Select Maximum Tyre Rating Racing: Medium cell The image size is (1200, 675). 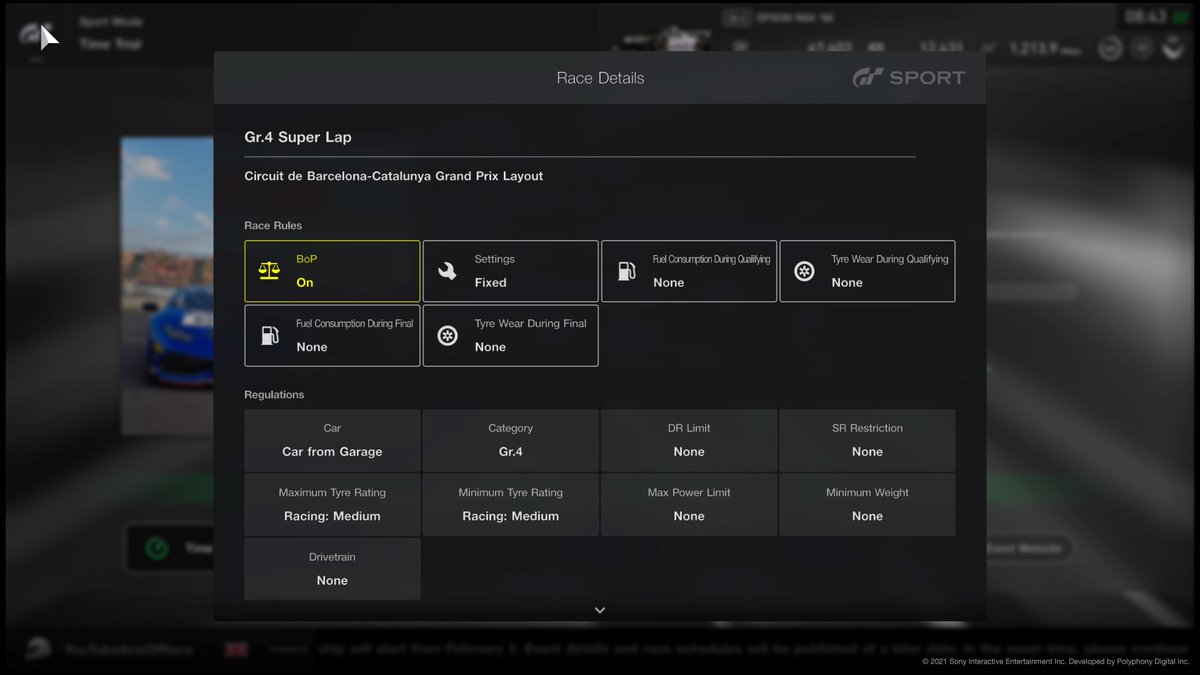(332, 504)
